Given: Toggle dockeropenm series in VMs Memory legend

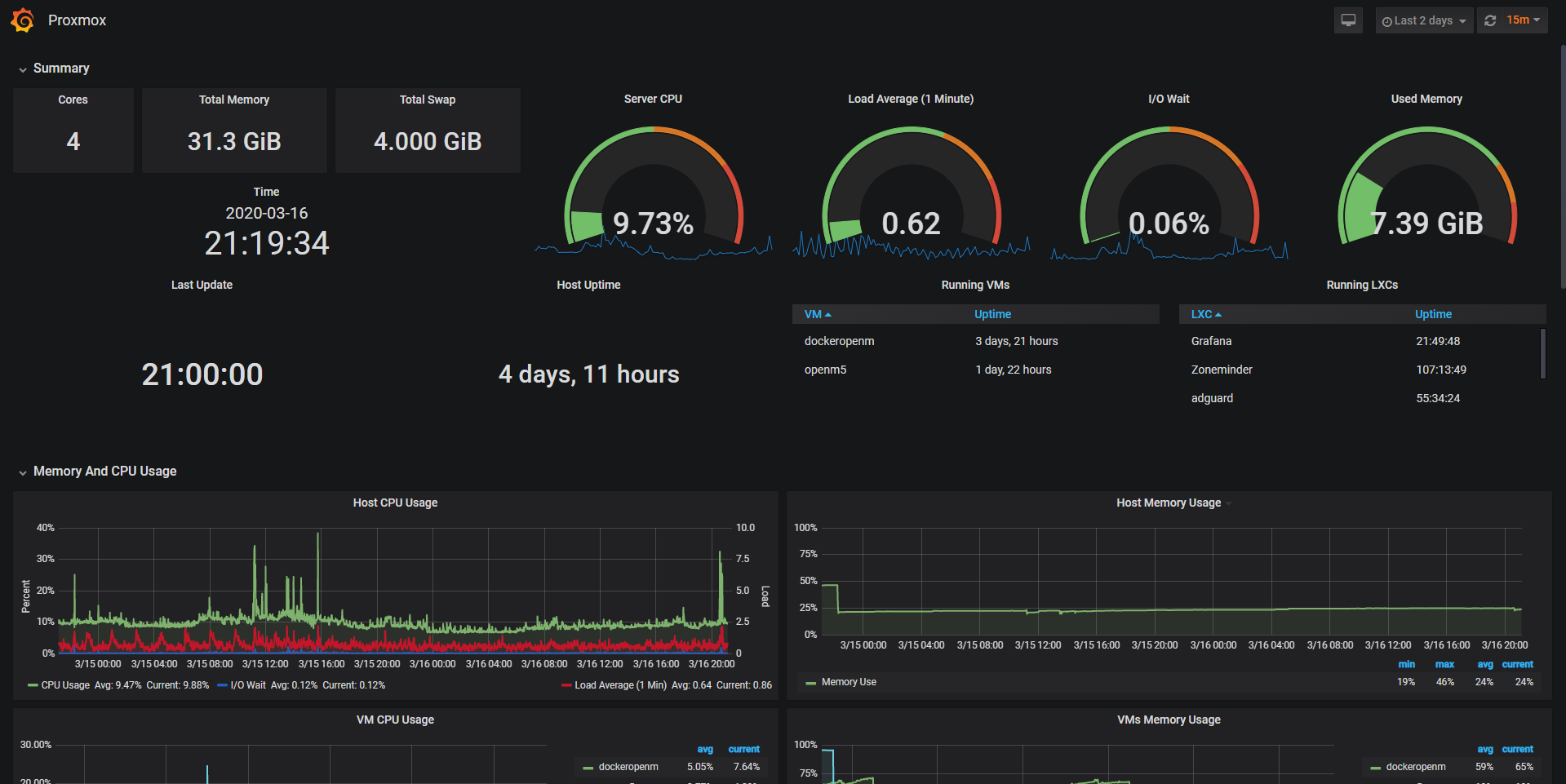Looking at the screenshot, I should pos(1416,767).
